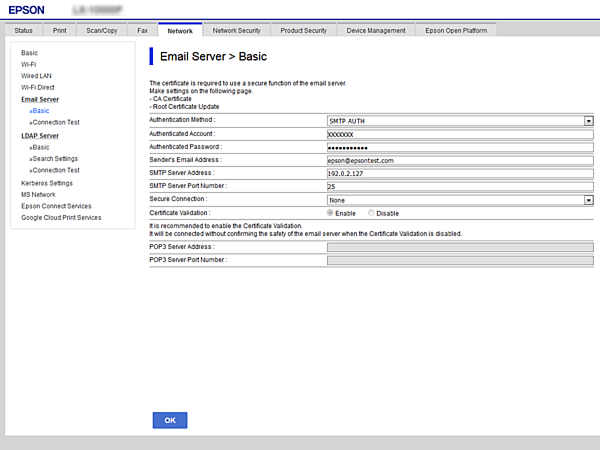Expand the Secure Connection dropdown
Viewport: 600px width, 450px height.
pos(459,200)
